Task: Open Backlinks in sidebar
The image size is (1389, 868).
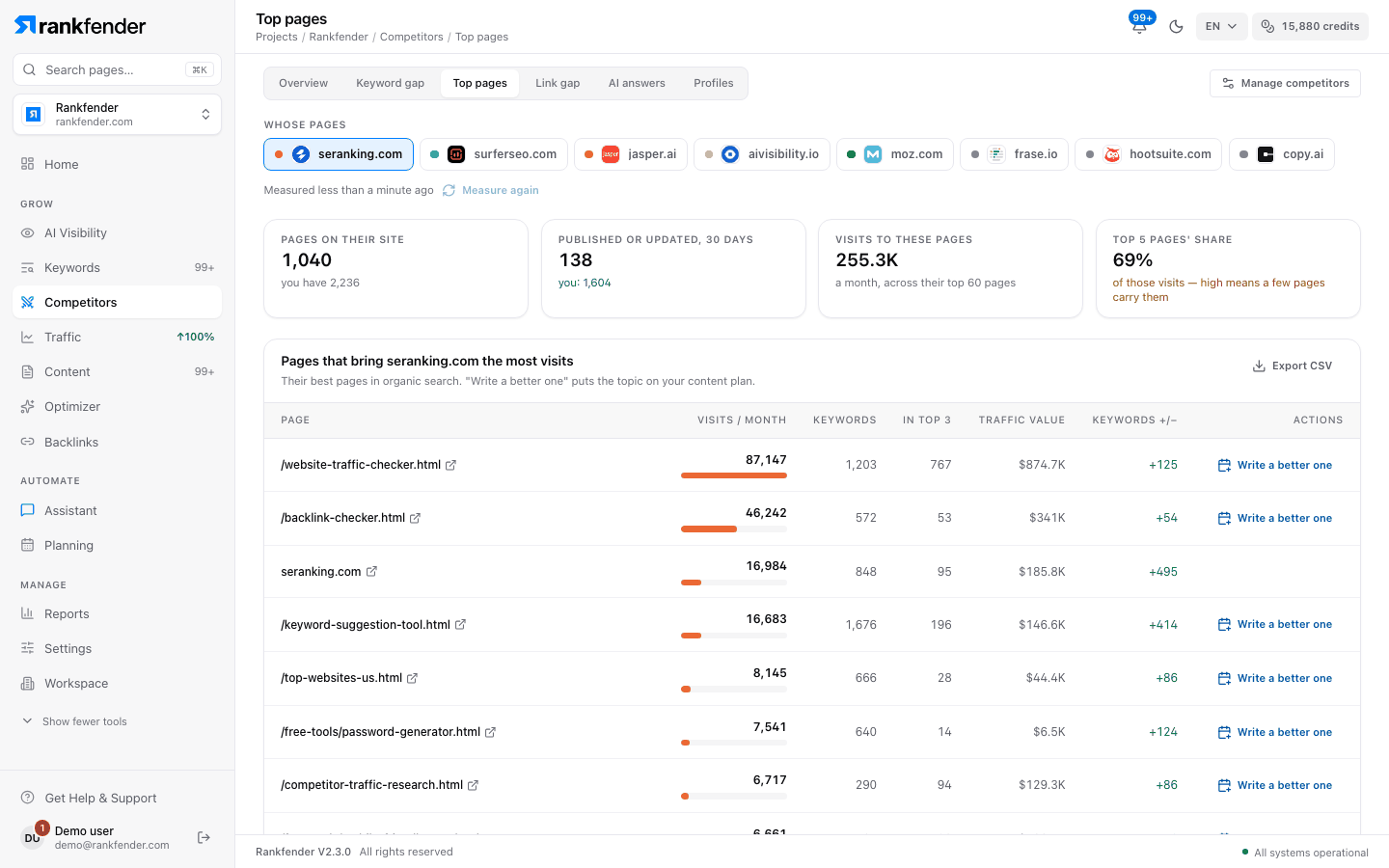Action: (117, 442)
